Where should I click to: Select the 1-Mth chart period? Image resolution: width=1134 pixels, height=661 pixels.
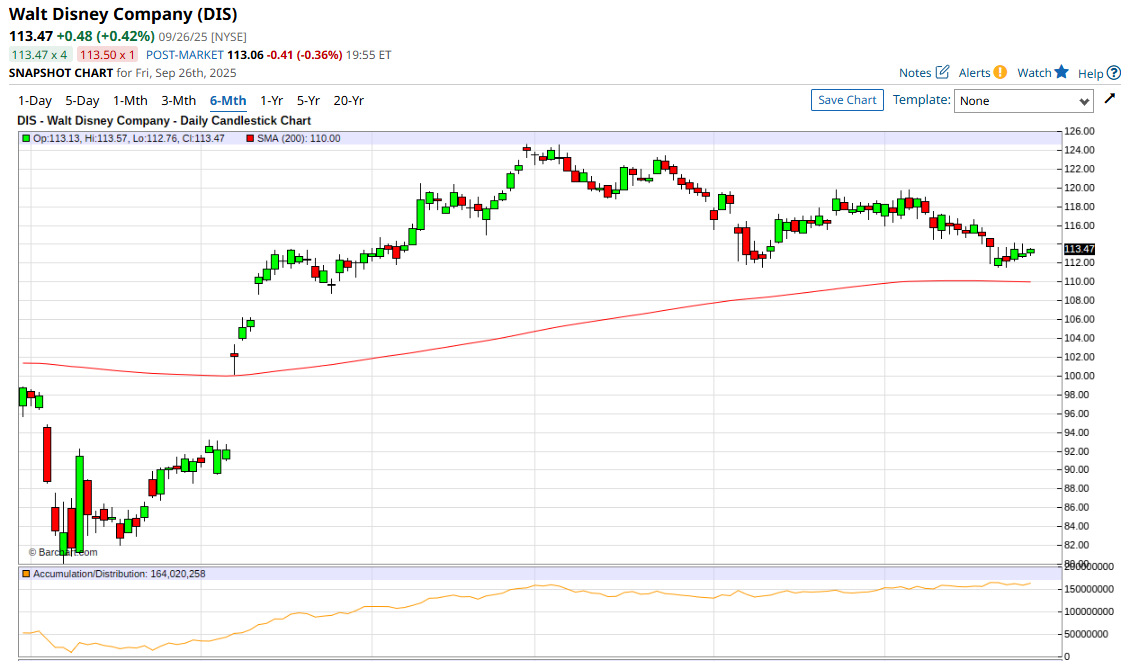point(130,101)
